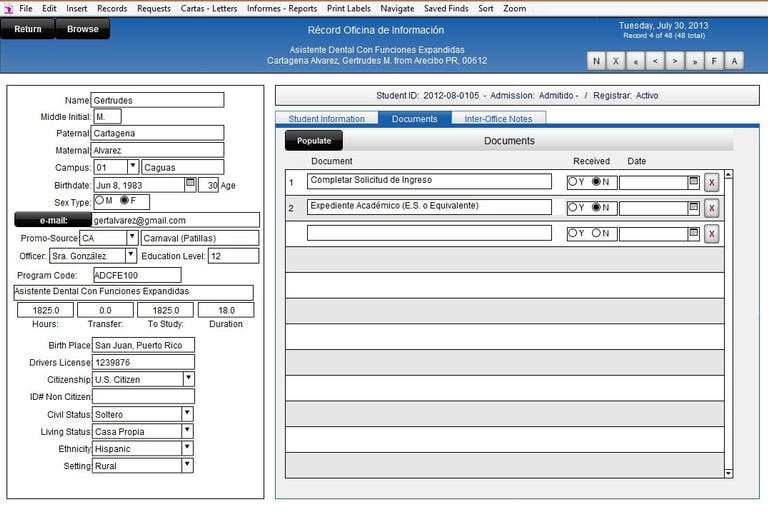Open the Requests menu
Screen dimensions: 768x512
pos(154,9)
